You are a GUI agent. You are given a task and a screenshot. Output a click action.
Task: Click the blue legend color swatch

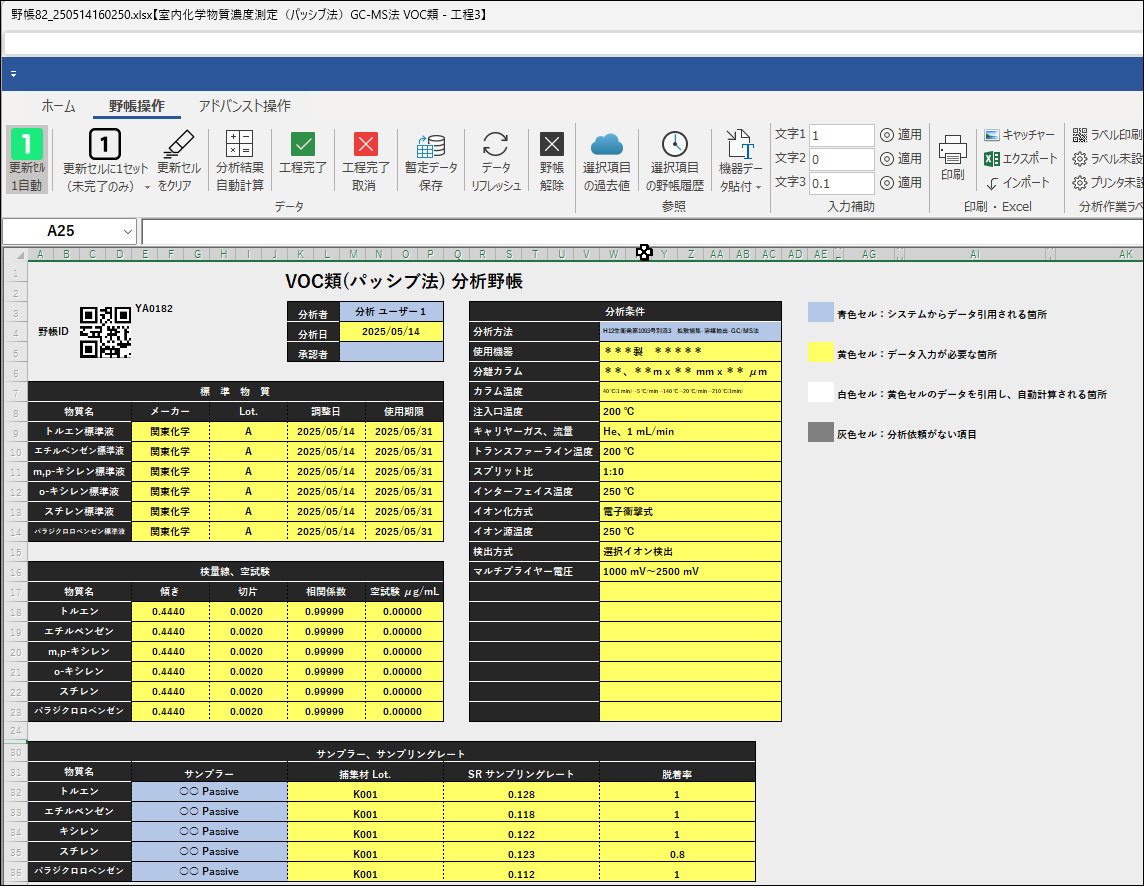(820, 312)
